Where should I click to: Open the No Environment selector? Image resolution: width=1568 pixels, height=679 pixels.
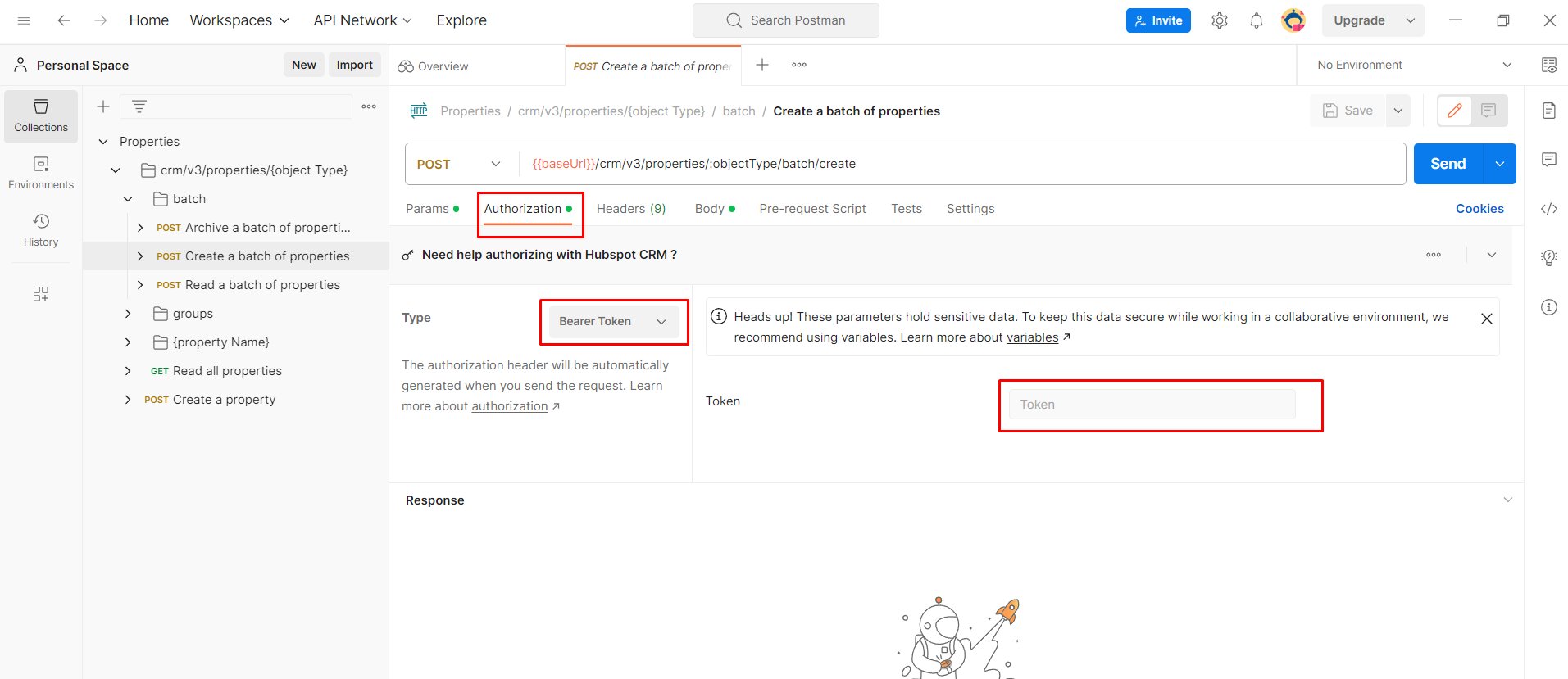pyautogui.click(x=1413, y=65)
